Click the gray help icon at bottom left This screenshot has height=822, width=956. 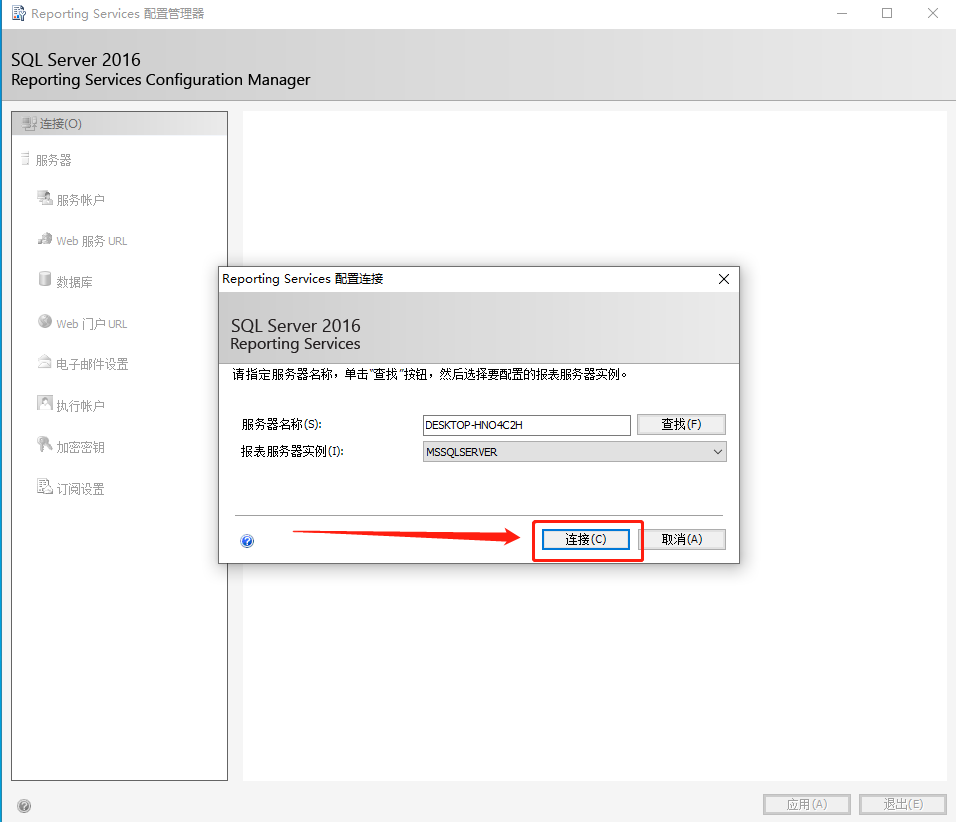pyautogui.click(x=24, y=806)
